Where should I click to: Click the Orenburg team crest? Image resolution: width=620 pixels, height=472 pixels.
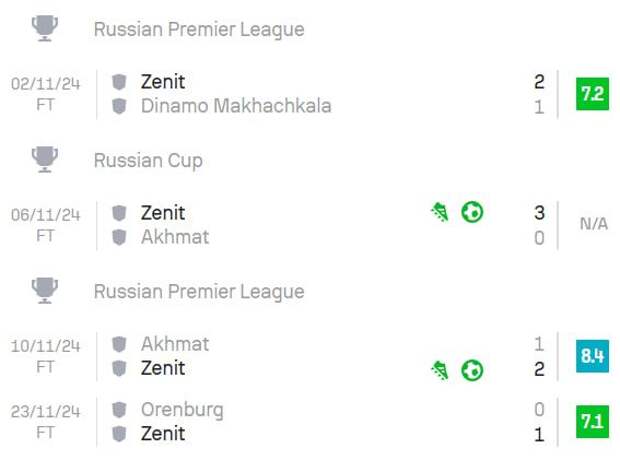click(119, 410)
